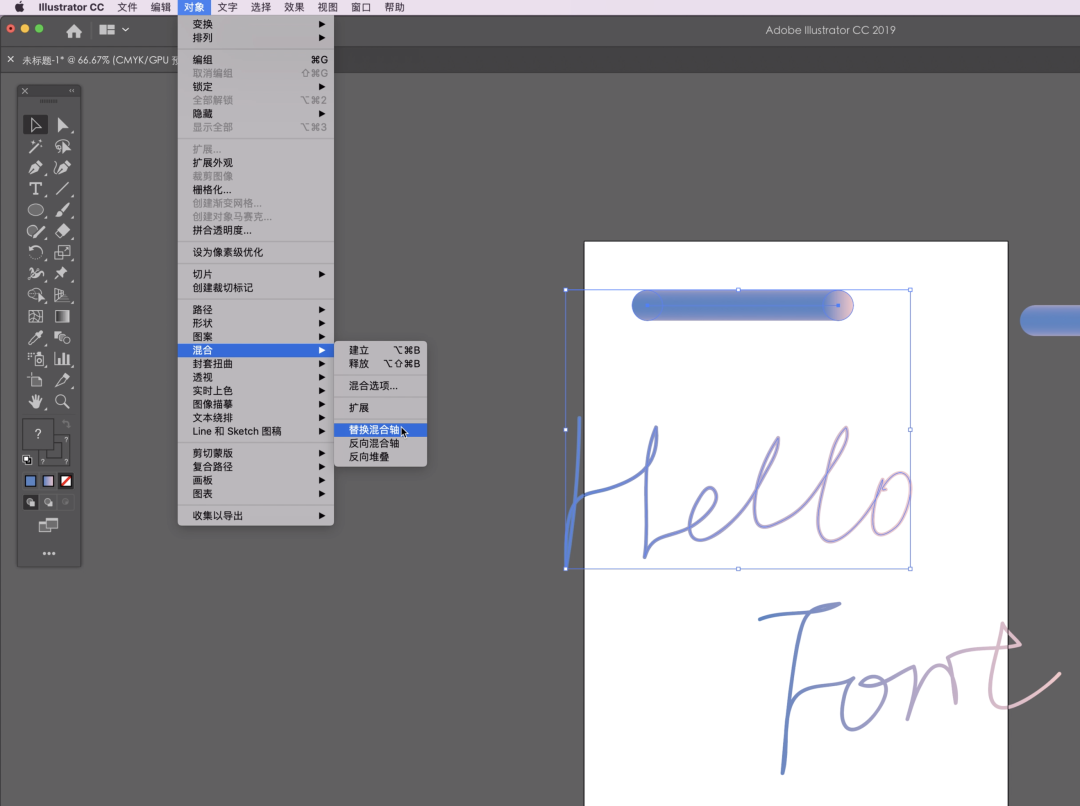The height and width of the screenshot is (806, 1080).
Task: Select the Zoom magnifier tool
Action: (x=62, y=401)
